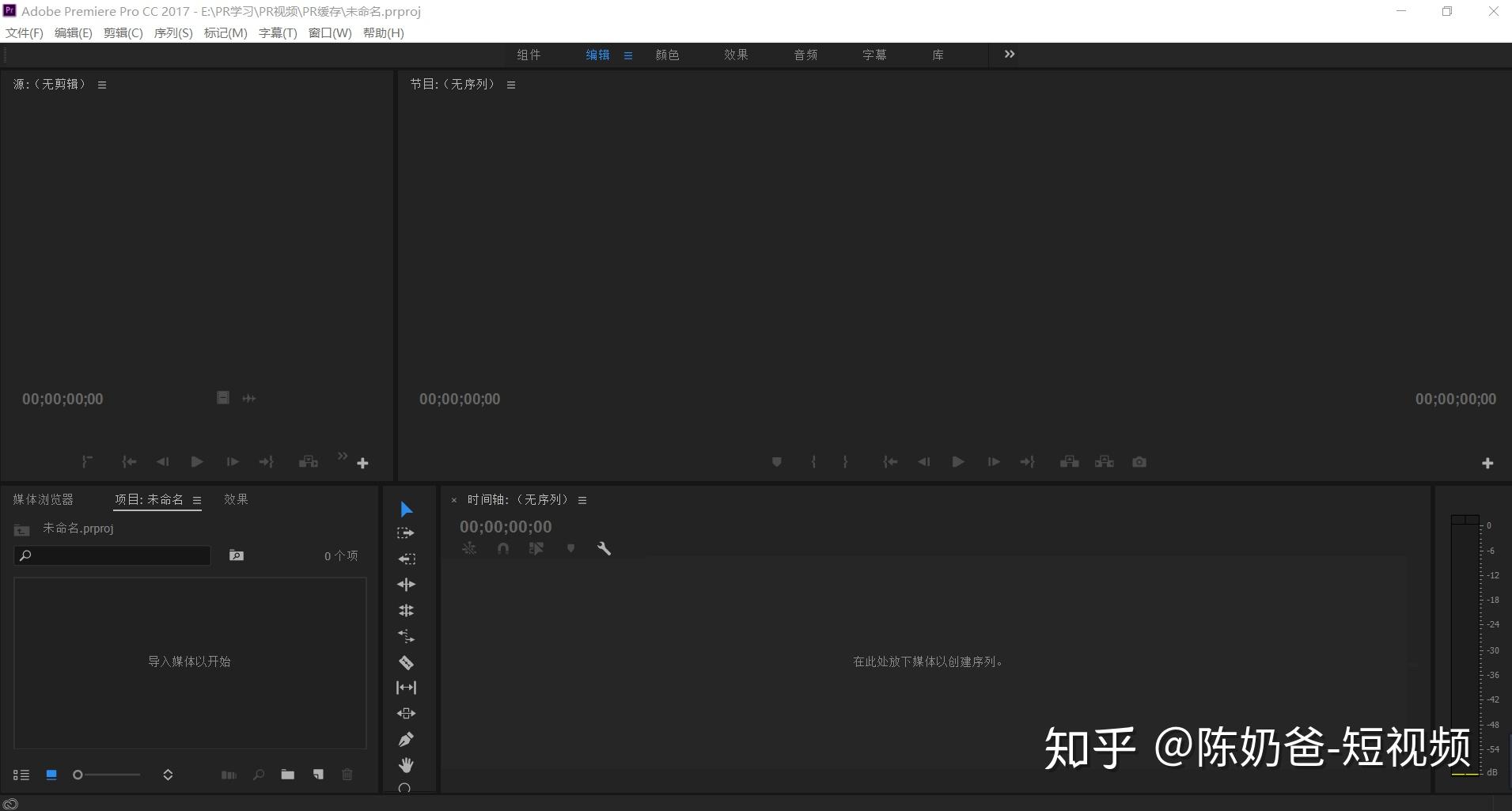
Task: Select the Slip tool
Action: 406,688
